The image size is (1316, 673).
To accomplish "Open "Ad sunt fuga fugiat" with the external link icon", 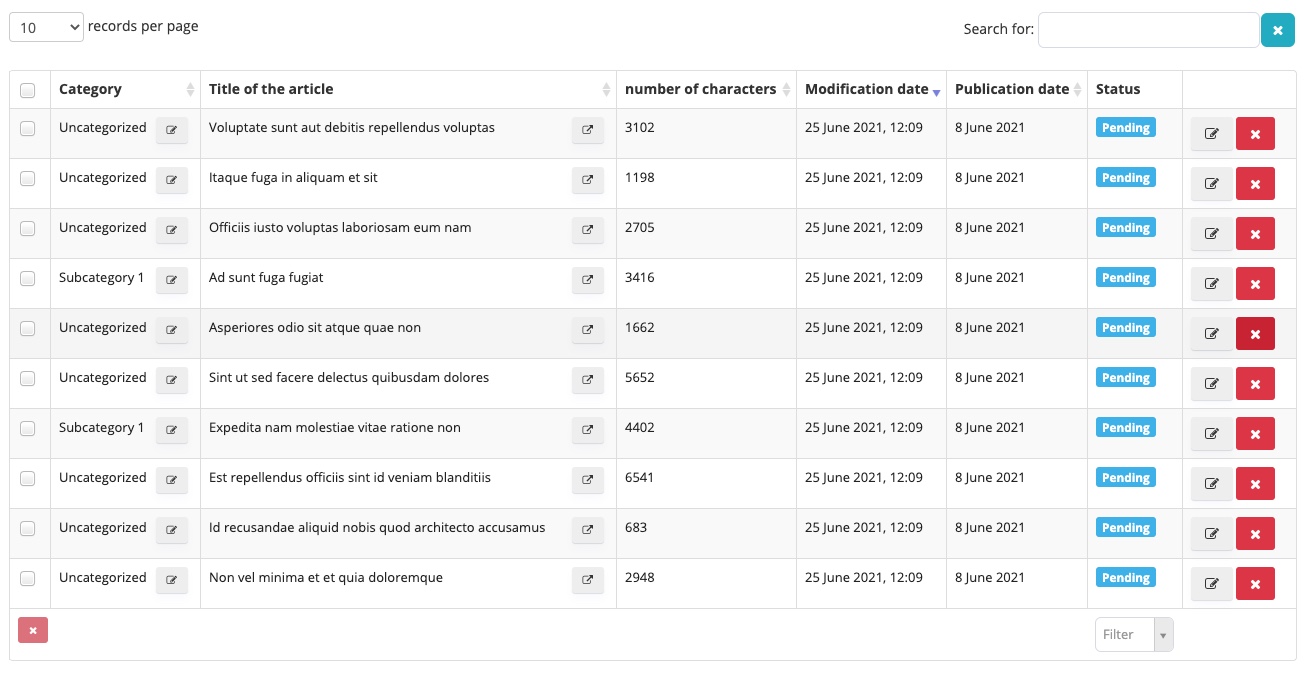I will point(588,280).
